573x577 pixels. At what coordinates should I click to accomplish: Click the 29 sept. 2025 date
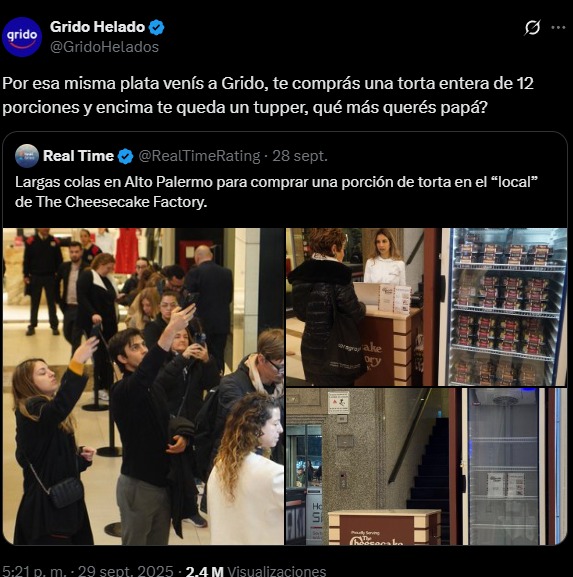pos(125,571)
